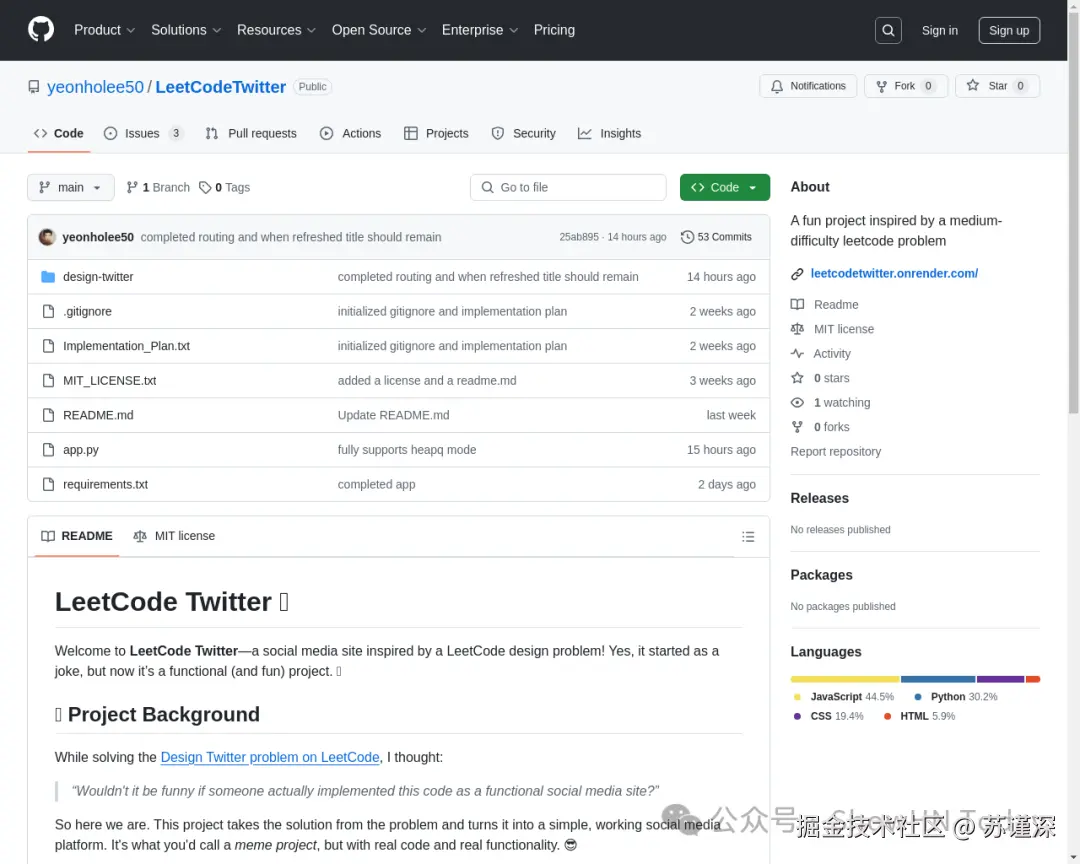This screenshot has width=1080, height=864.
Task: Expand the Product menu
Action: [105, 30]
